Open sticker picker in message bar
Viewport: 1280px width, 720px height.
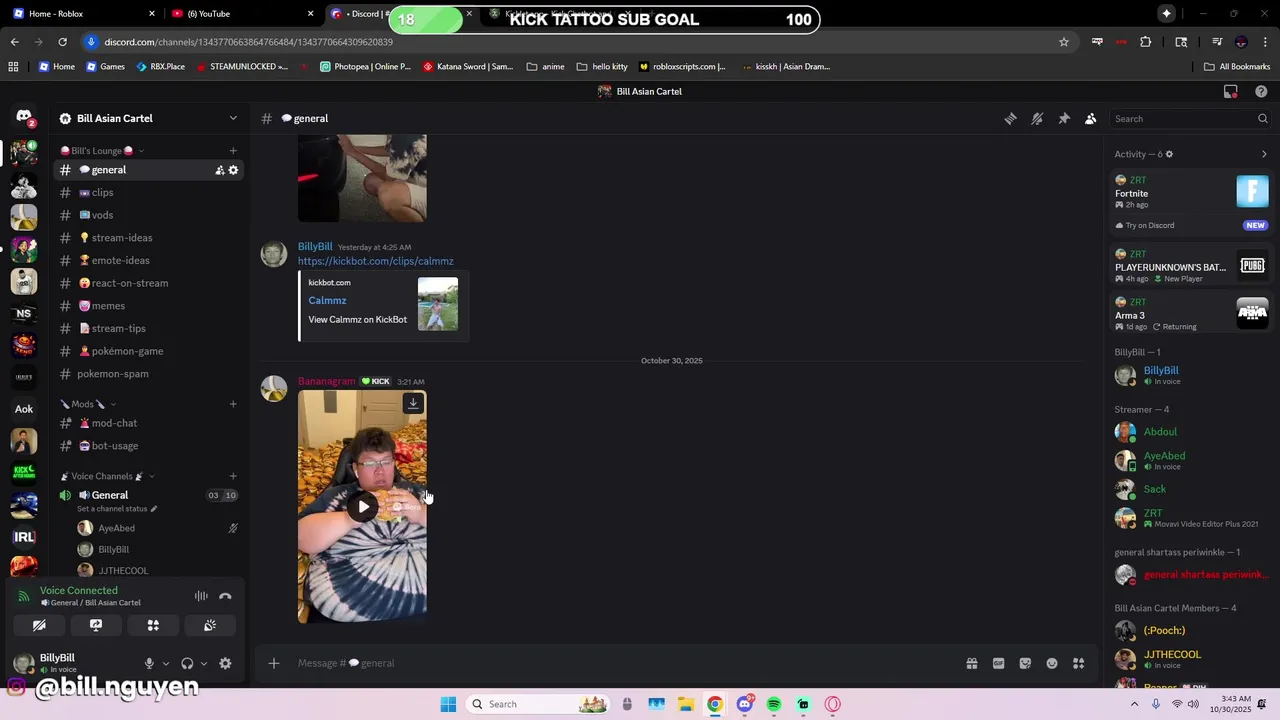[1025, 663]
